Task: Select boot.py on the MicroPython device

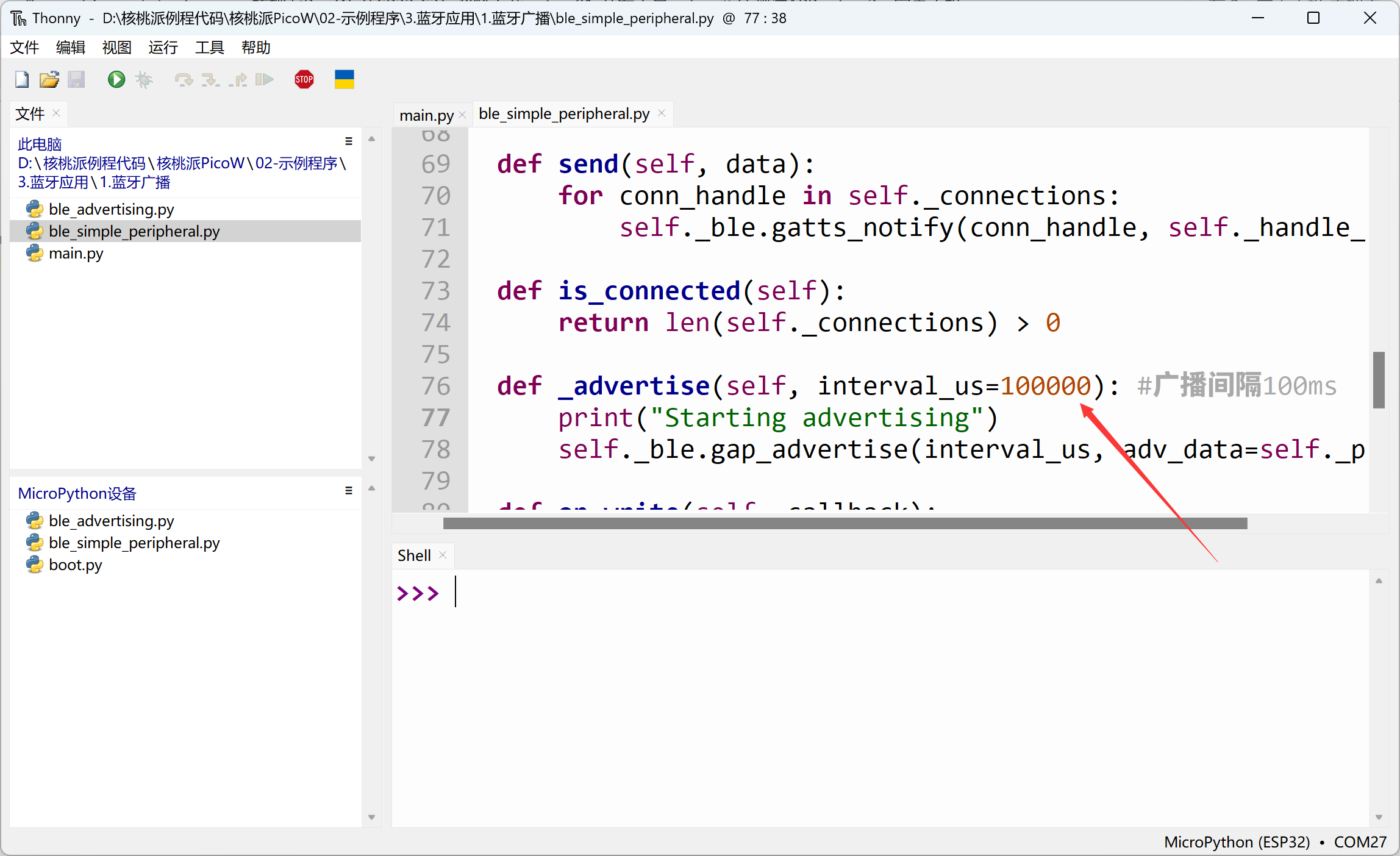Action: [x=75, y=565]
